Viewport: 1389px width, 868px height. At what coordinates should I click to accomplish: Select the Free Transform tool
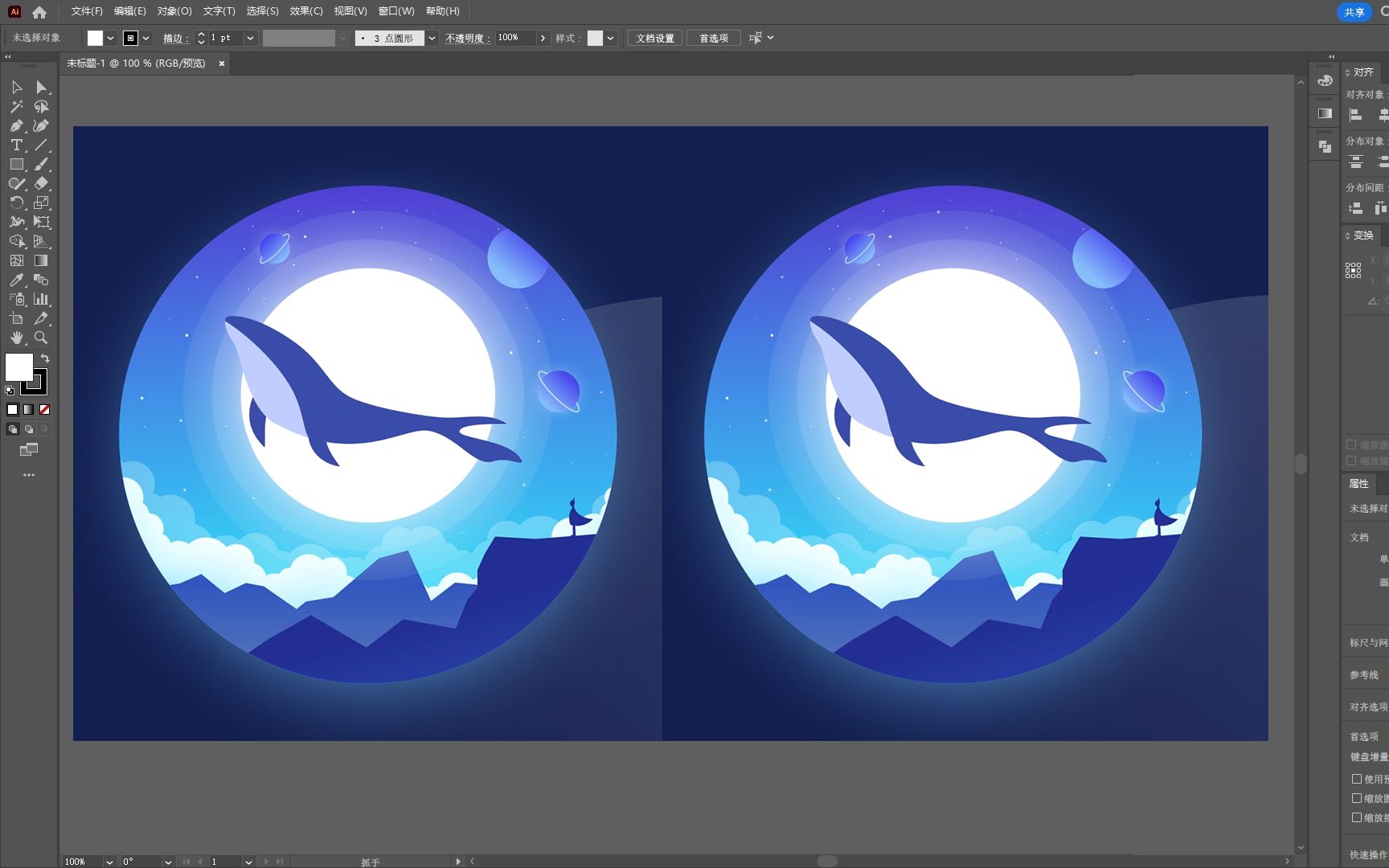click(x=41, y=222)
